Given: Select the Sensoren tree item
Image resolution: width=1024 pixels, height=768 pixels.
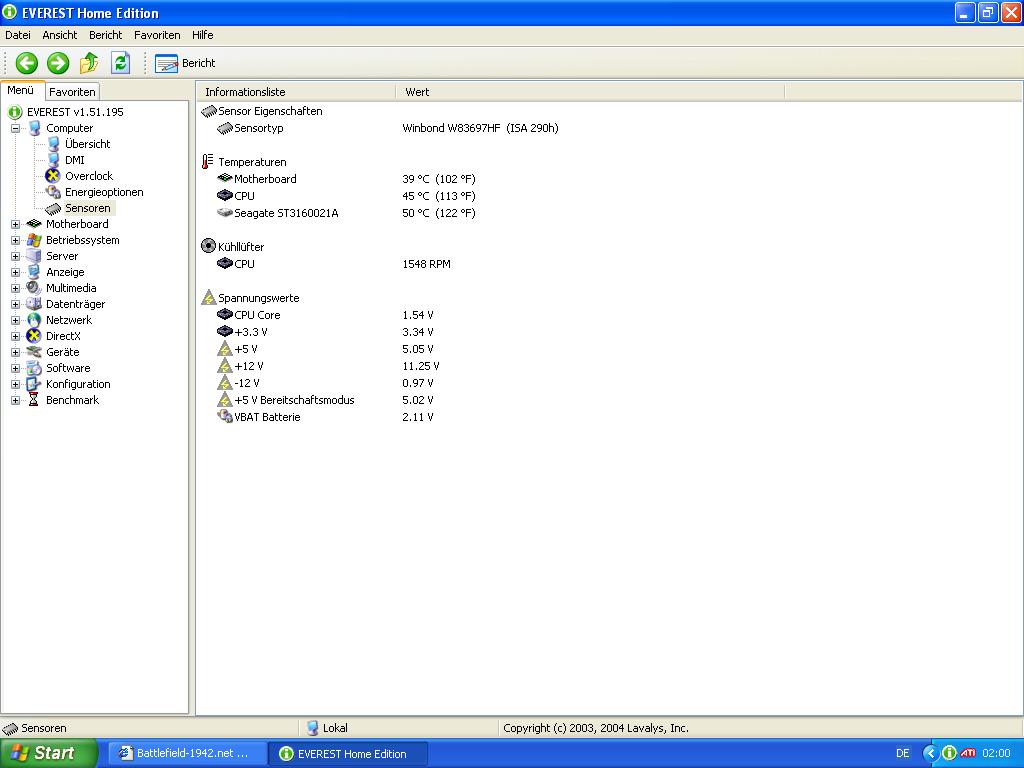Looking at the screenshot, I should coord(88,208).
